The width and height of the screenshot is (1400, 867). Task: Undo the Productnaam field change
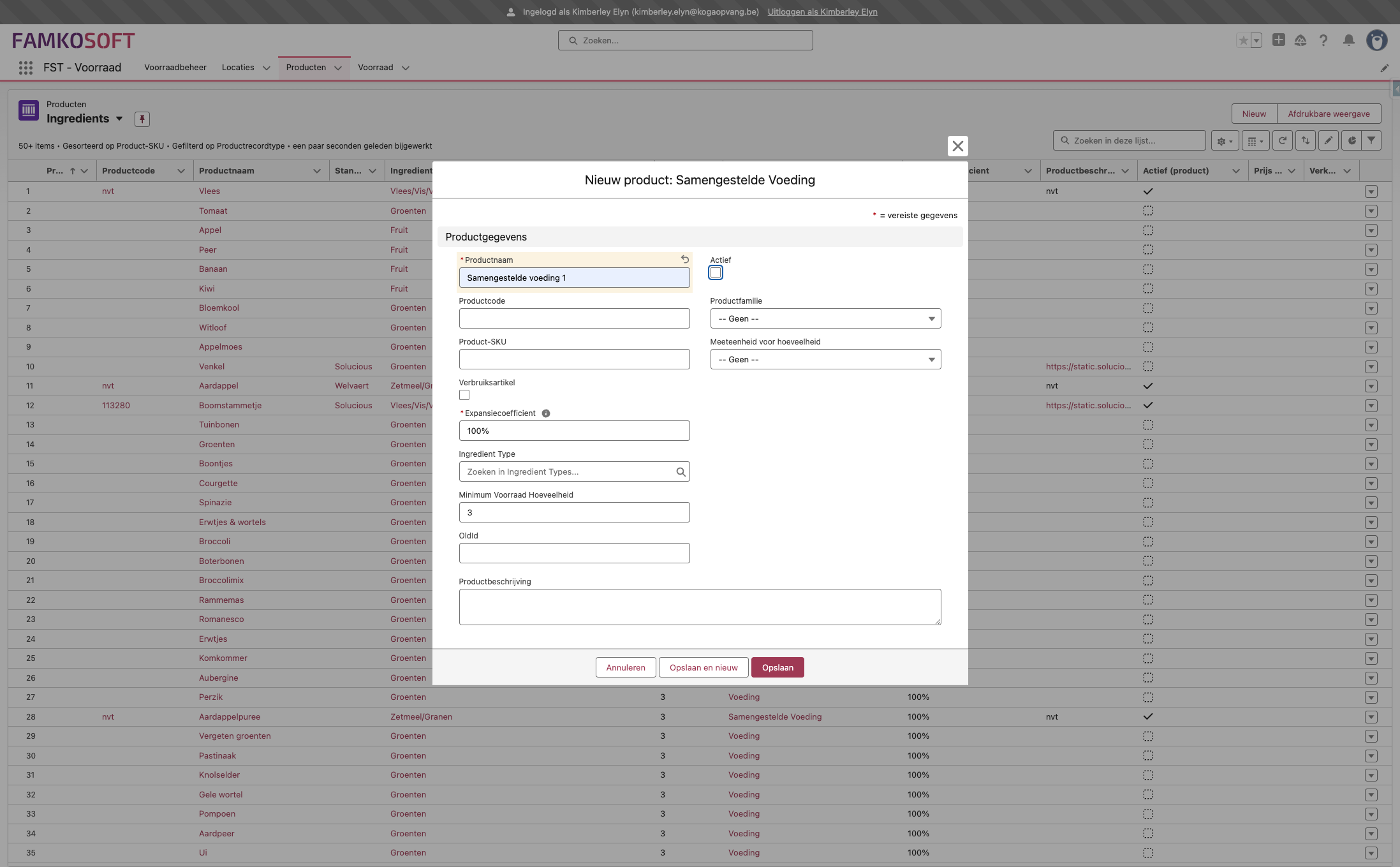[684, 259]
